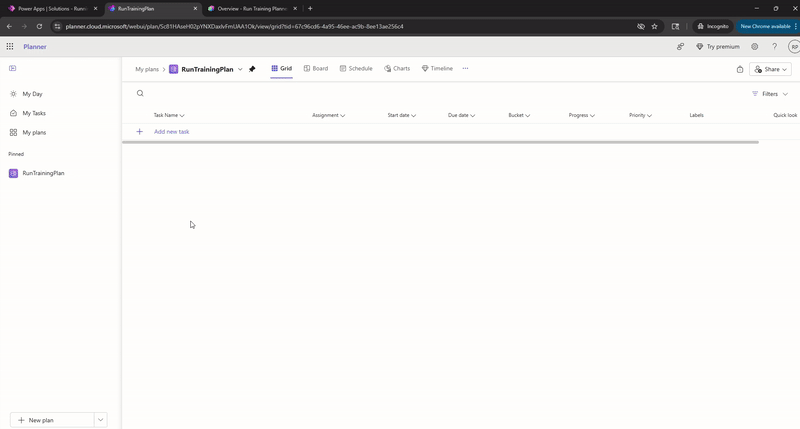Image resolution: width=800 pixels, height=429 pixels.
Task: Click the Add new task link
Action: click(171, 132)
